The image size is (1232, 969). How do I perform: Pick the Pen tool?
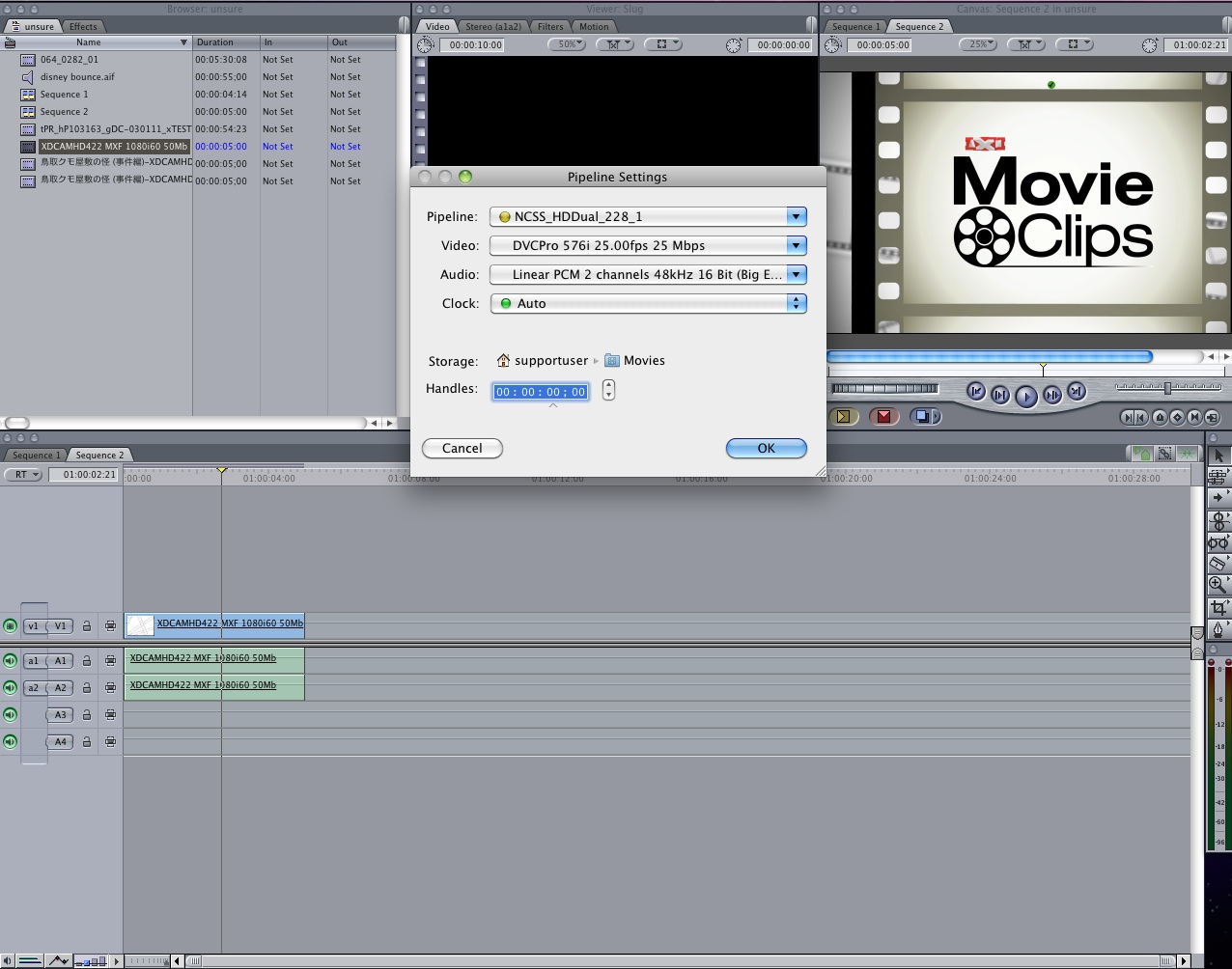pyautogui.click(x=1218, y=630)
